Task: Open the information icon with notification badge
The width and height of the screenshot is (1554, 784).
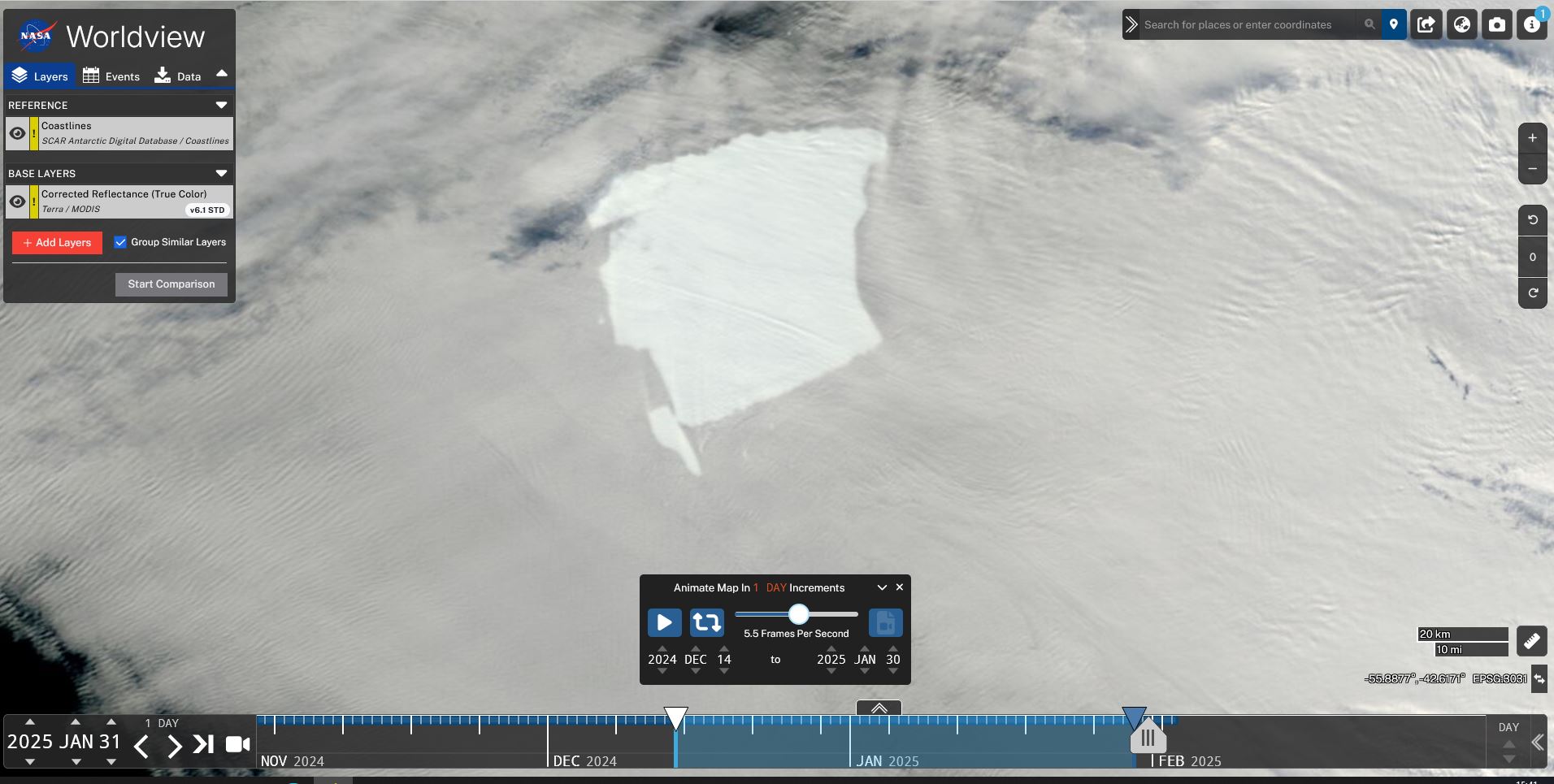Action: click(1531, 24)
